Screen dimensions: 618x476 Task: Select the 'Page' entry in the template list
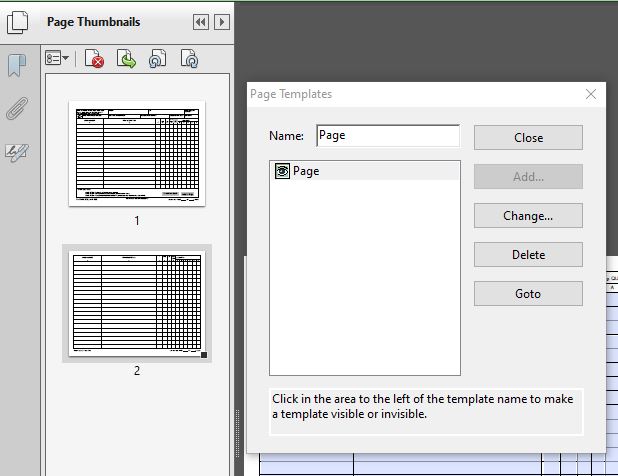coord(365,171)
